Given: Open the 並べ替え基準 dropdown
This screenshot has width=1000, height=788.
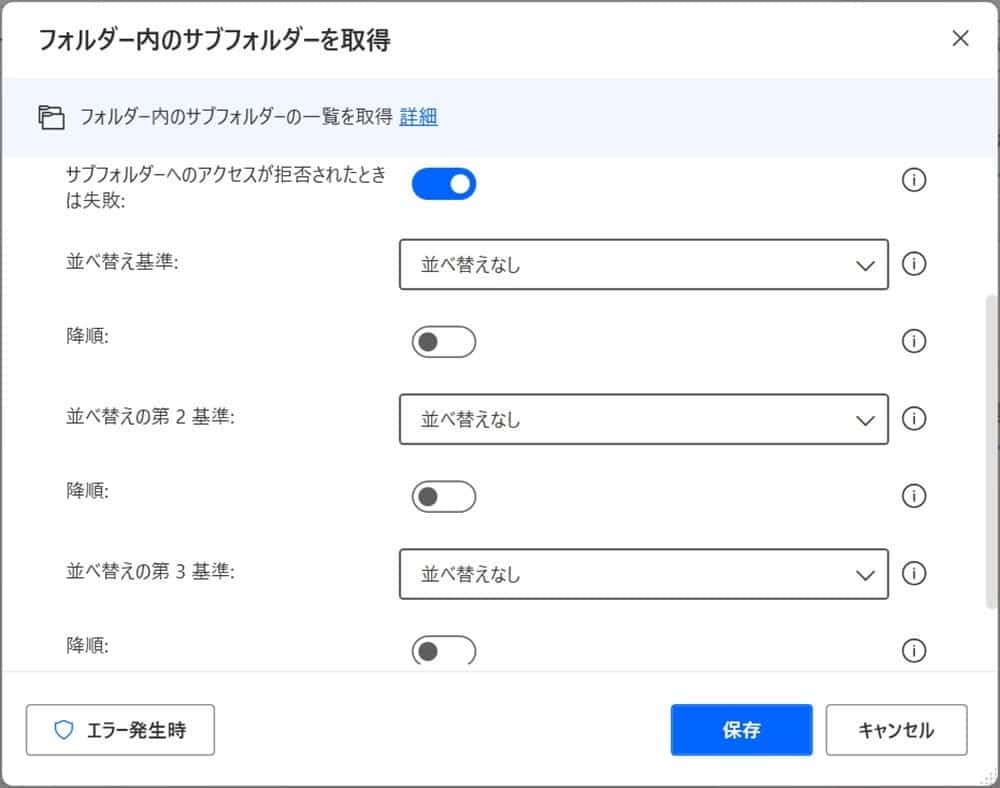Looking at the screenshot, I should (x=645, y=264).
